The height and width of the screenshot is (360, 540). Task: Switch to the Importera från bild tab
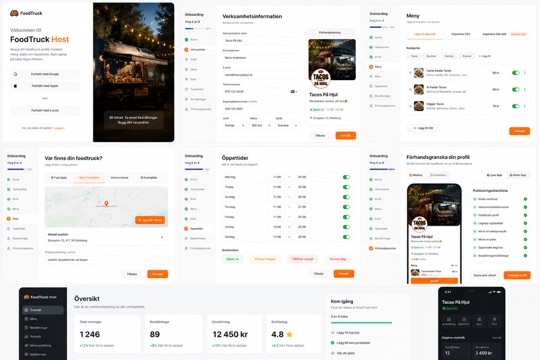pos(504,34)
